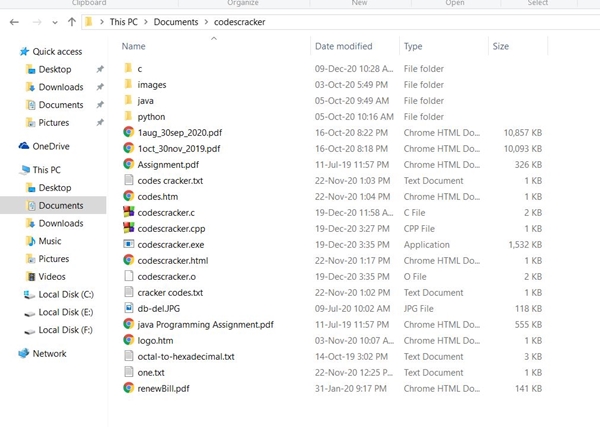Open recent locations dropdown arrow
600x427 pixels.
point(56,21)
